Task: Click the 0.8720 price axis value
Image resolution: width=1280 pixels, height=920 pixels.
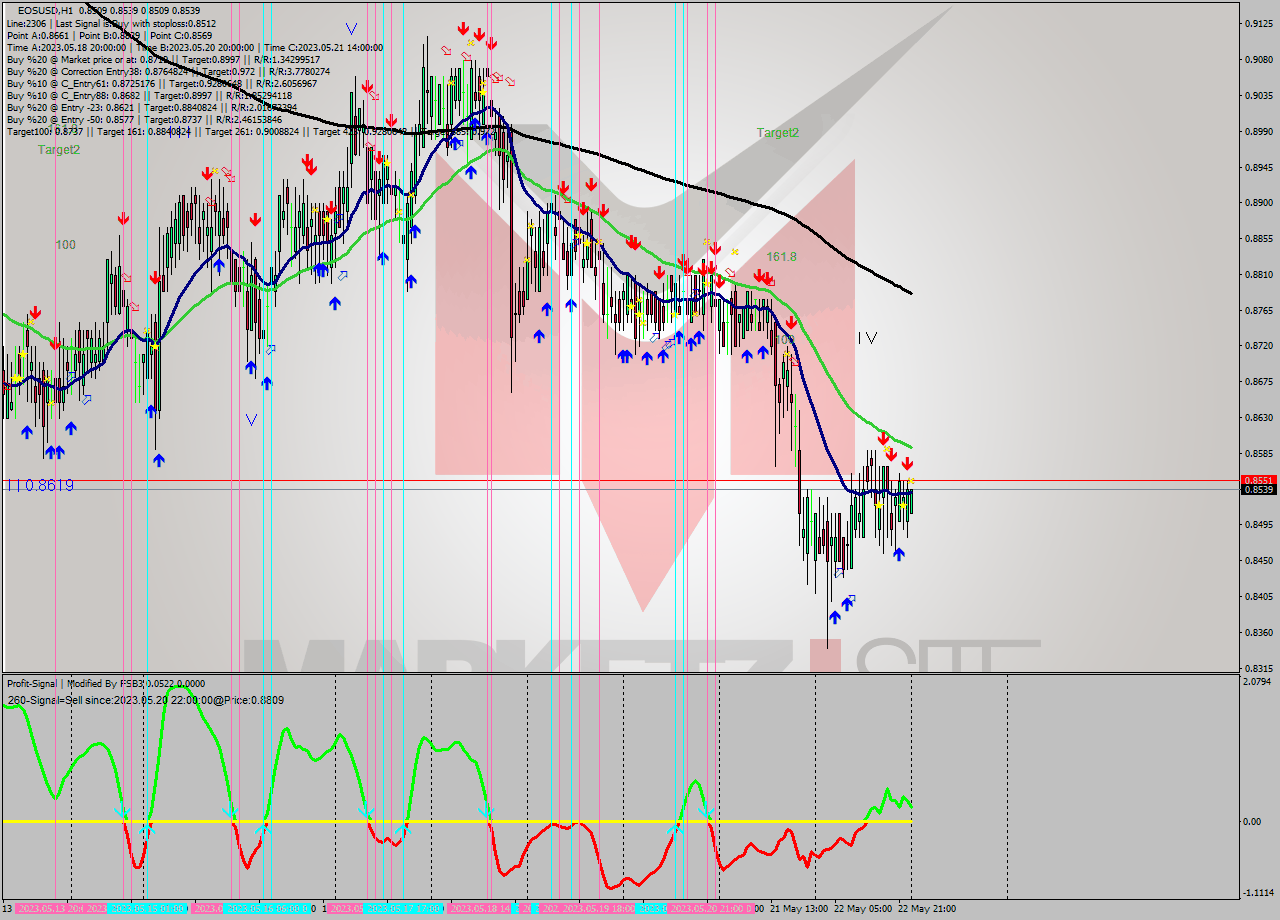Action: 1258,346
